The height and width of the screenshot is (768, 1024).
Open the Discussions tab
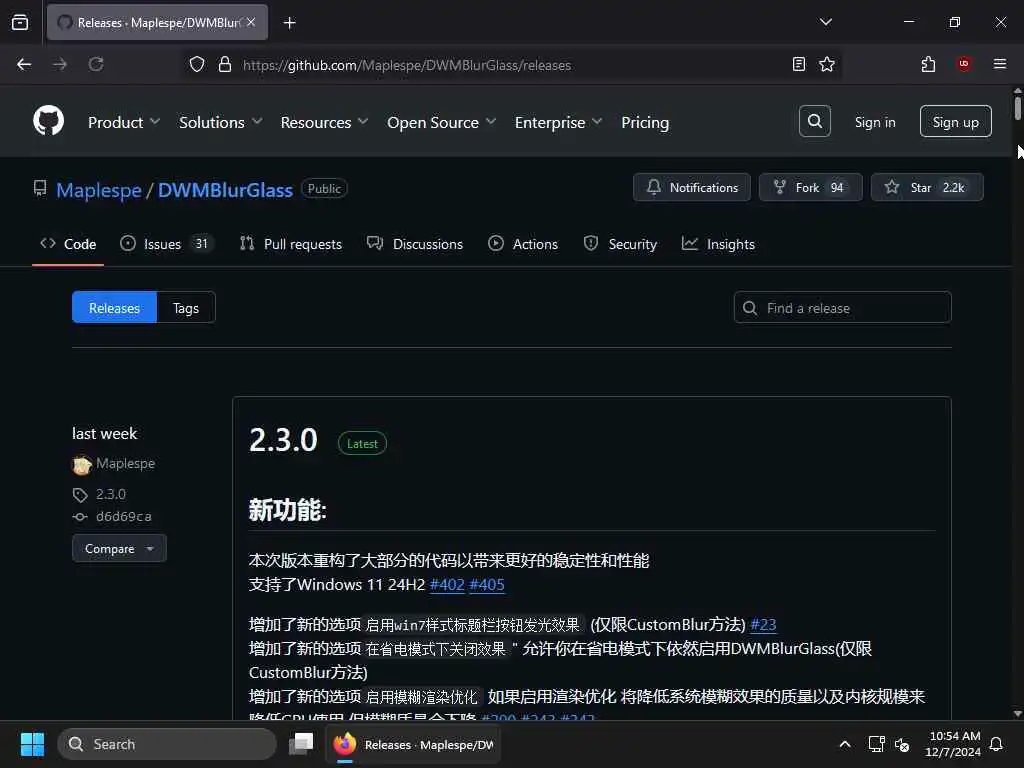click(415, 244)
